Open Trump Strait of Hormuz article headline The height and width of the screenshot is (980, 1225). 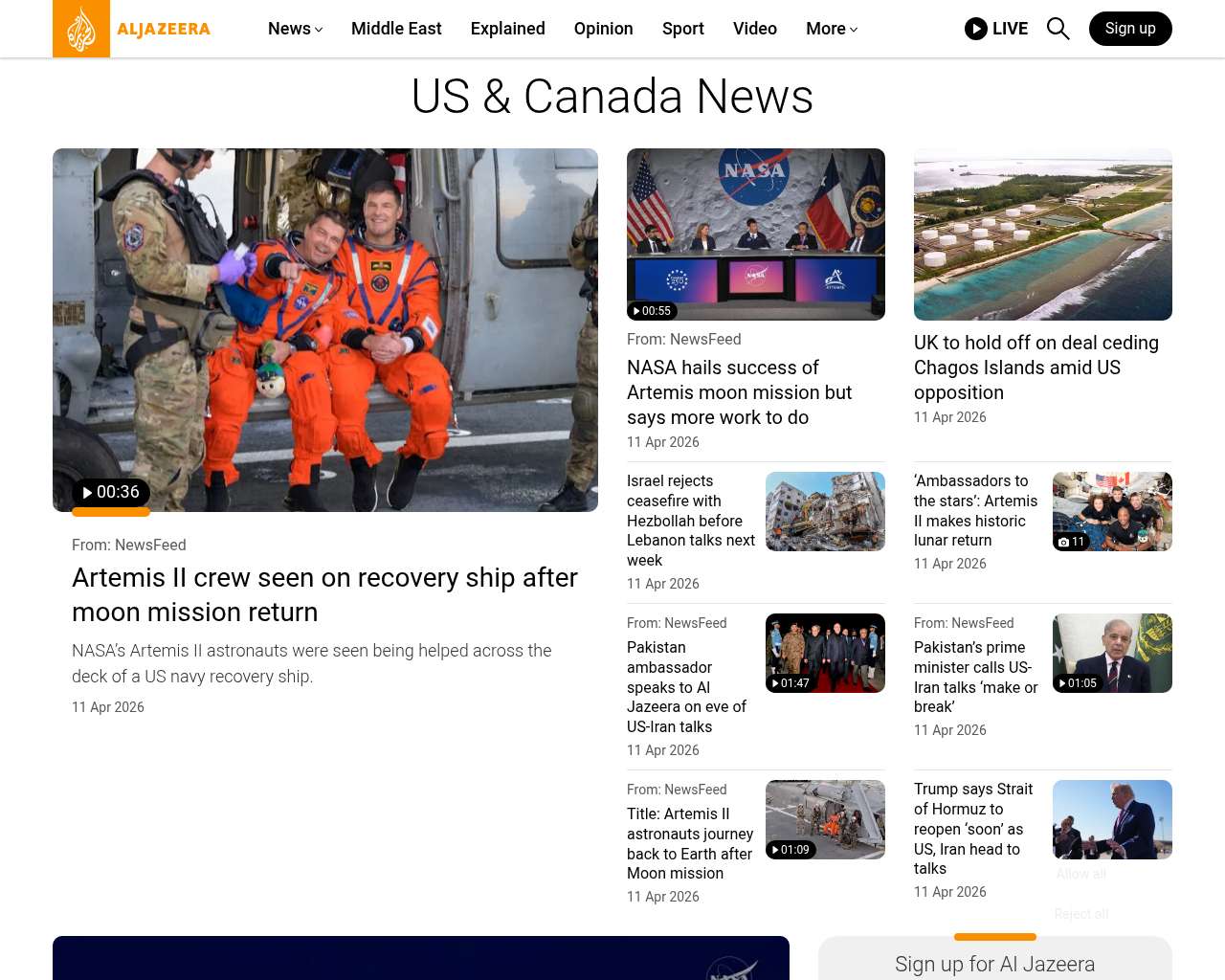pos(973,829)
